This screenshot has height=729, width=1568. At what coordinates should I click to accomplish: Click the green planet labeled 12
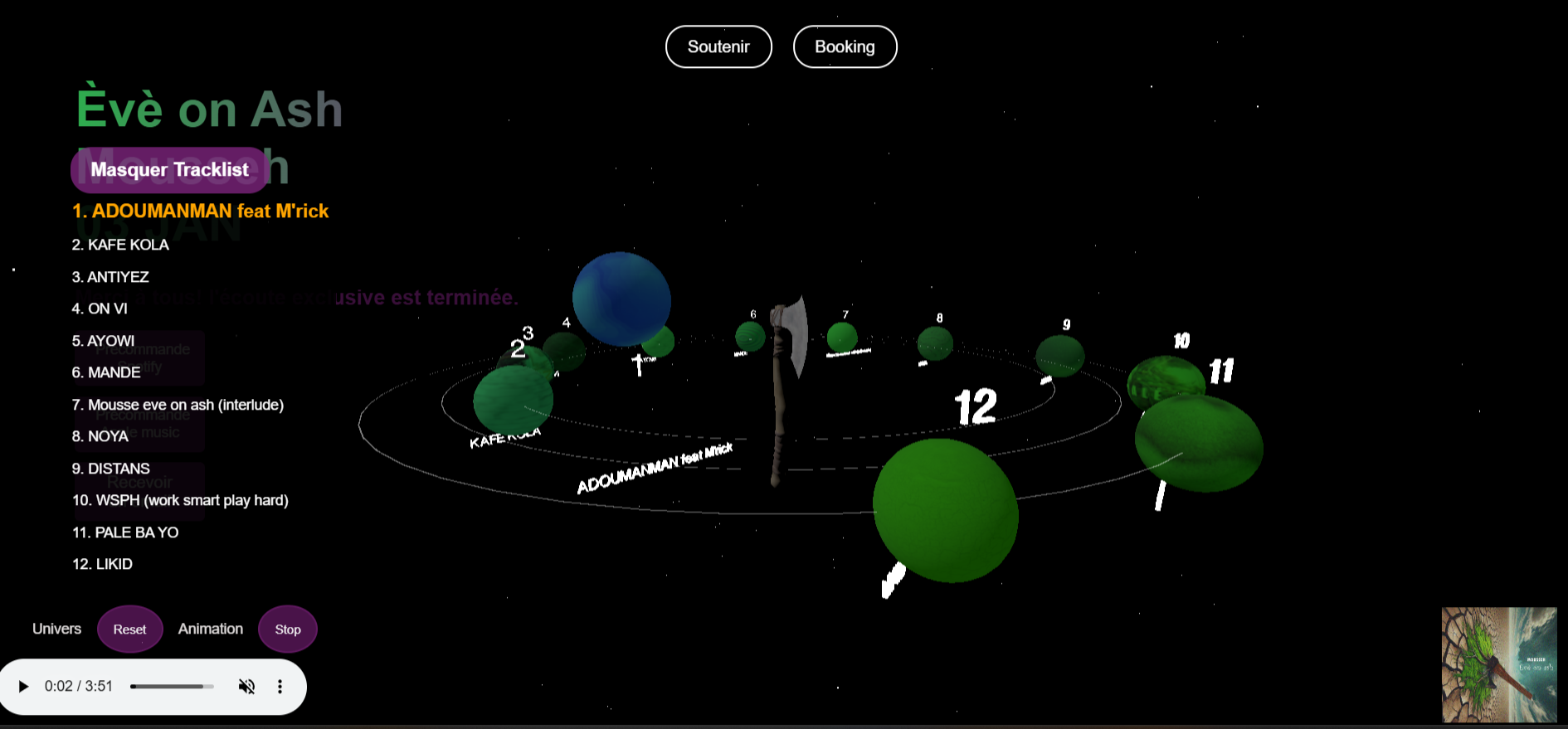pyautogui.click(x=945, y=510)
